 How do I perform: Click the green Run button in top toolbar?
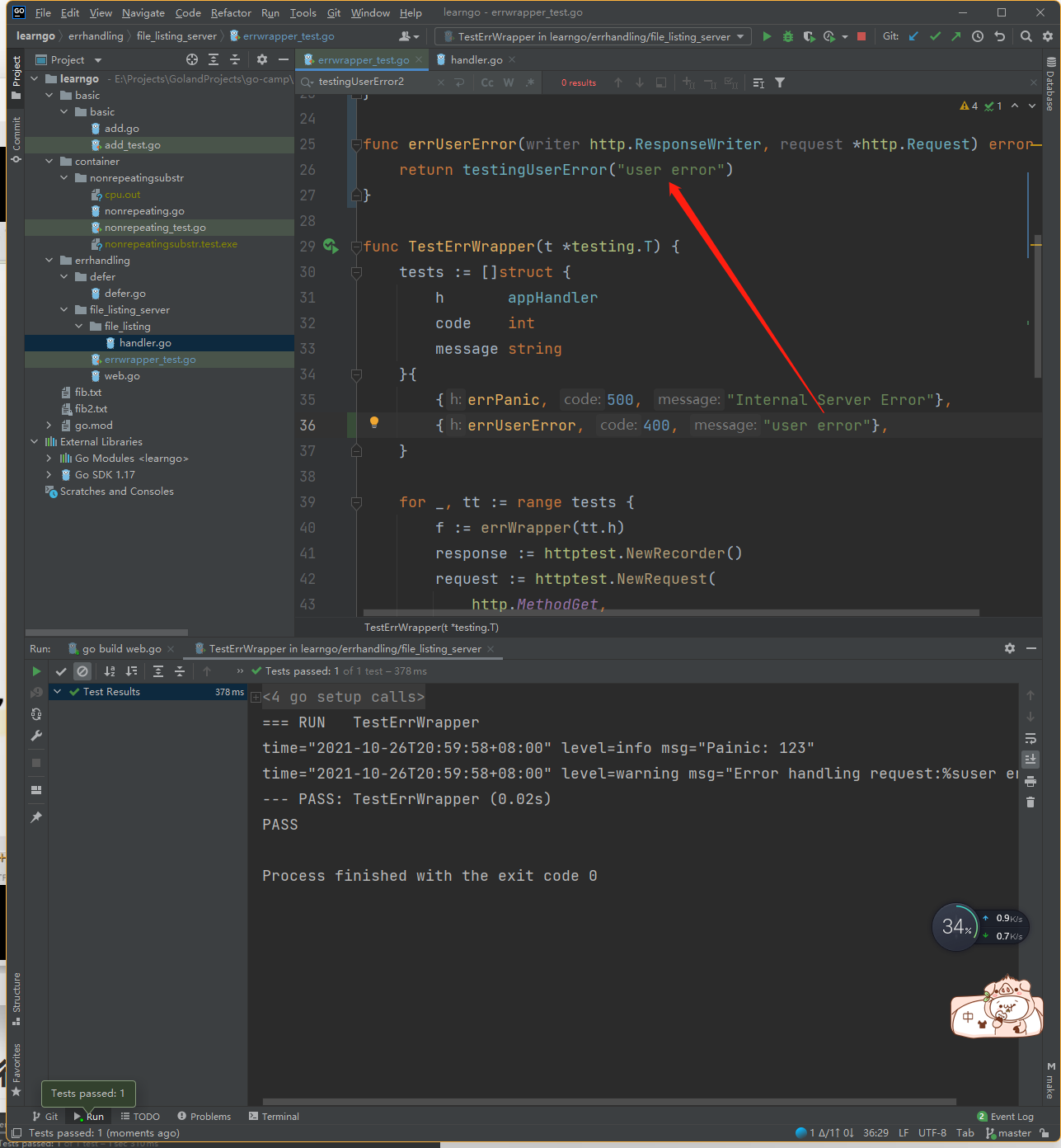(x=767, y=36)
